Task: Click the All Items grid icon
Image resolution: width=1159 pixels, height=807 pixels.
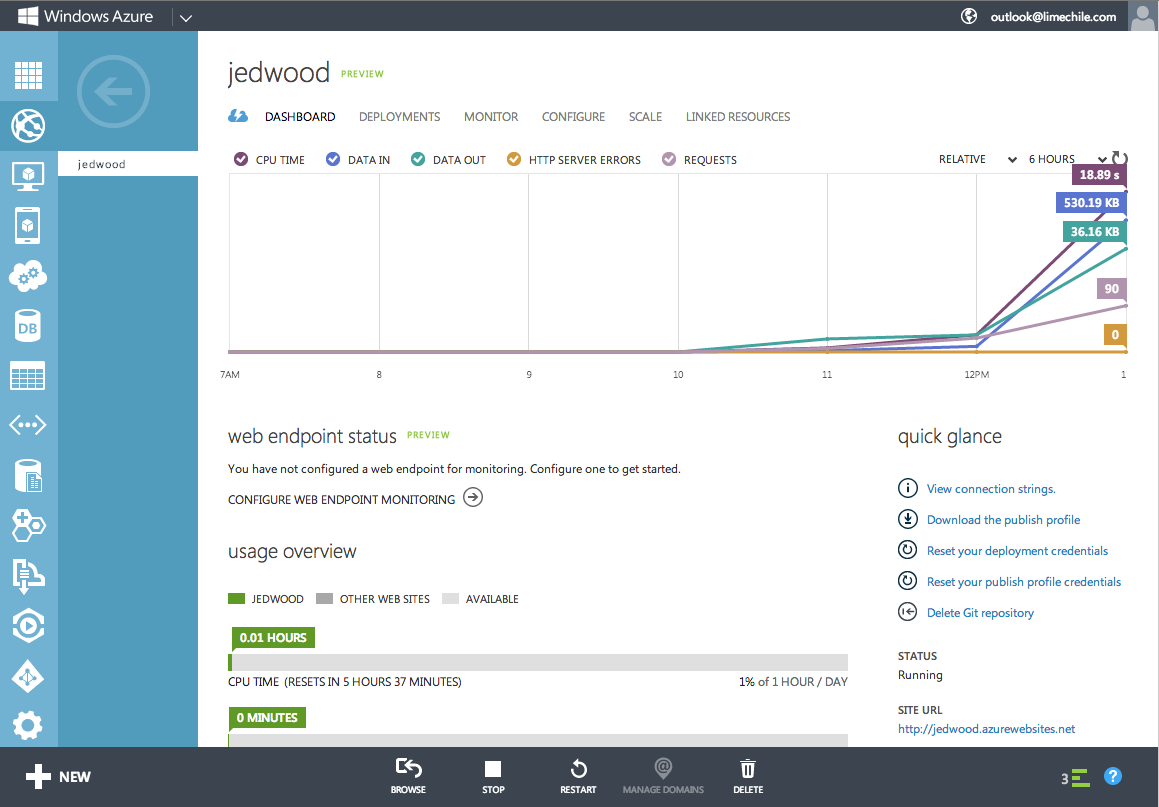Action: (x=28, y=75)
